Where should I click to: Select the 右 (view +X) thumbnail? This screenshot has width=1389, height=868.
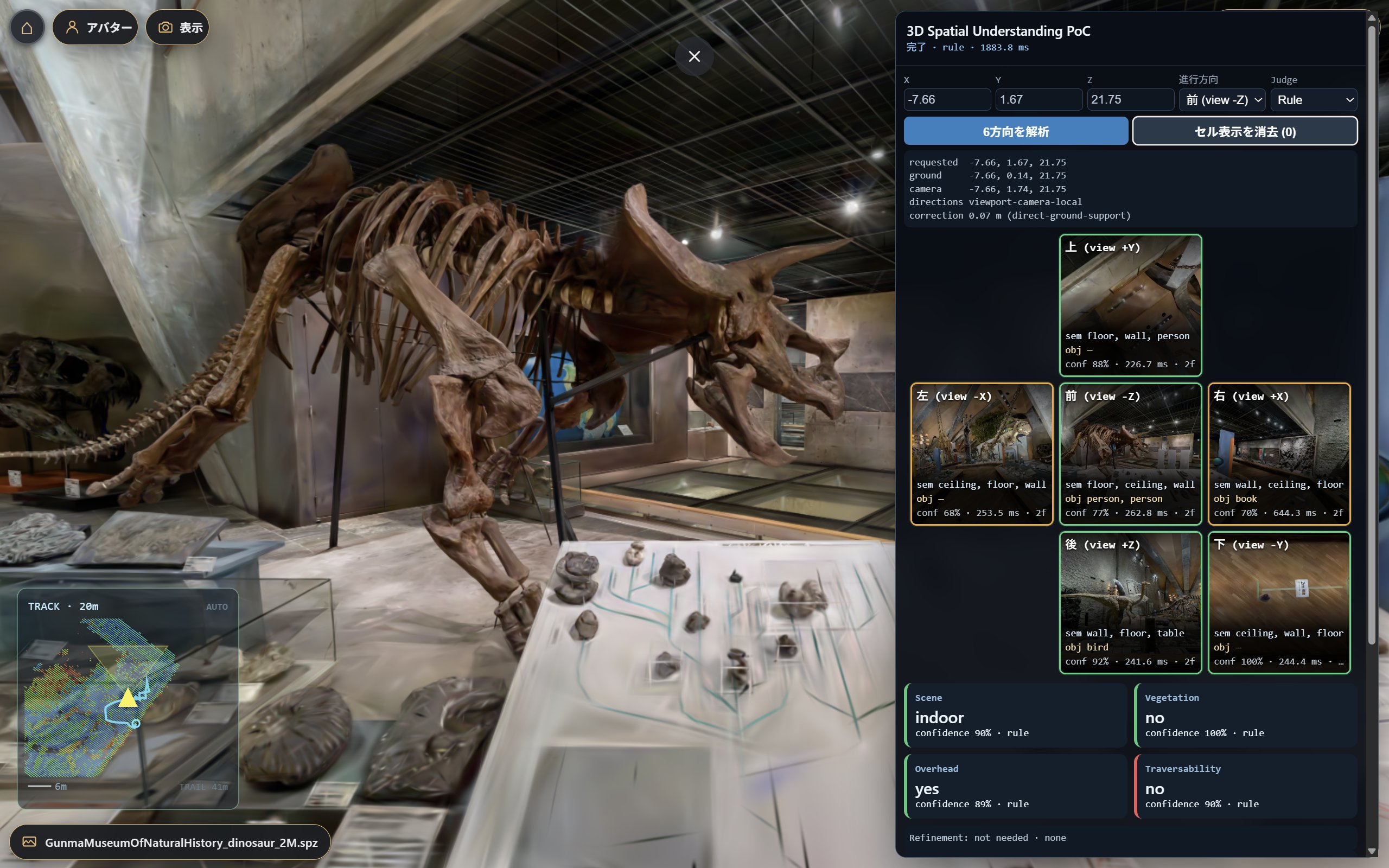1279,454
